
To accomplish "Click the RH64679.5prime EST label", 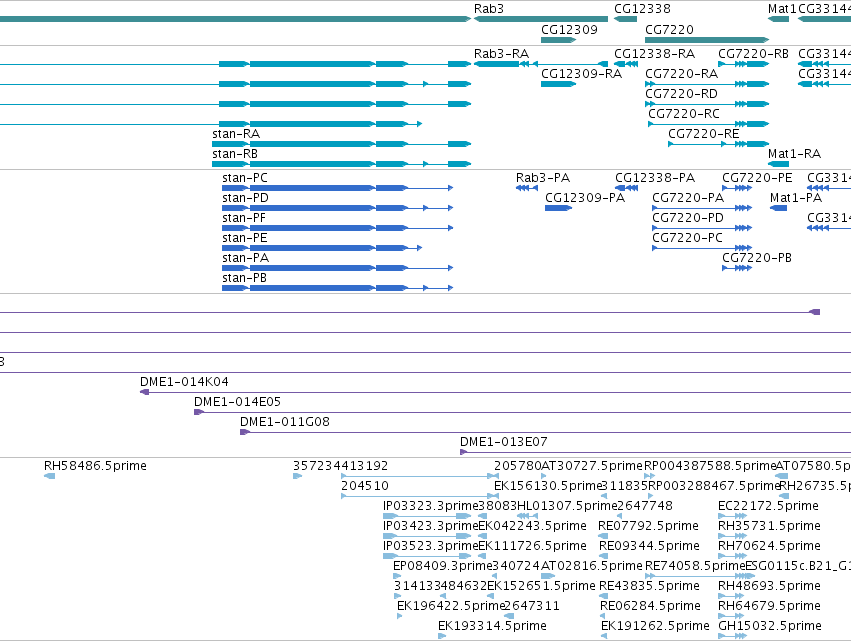I will (769, 605).
